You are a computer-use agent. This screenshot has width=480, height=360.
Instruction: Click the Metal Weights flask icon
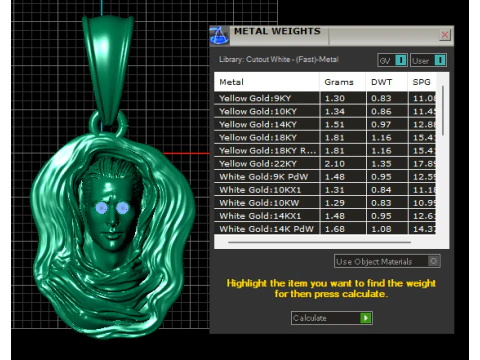pos(219,35)
